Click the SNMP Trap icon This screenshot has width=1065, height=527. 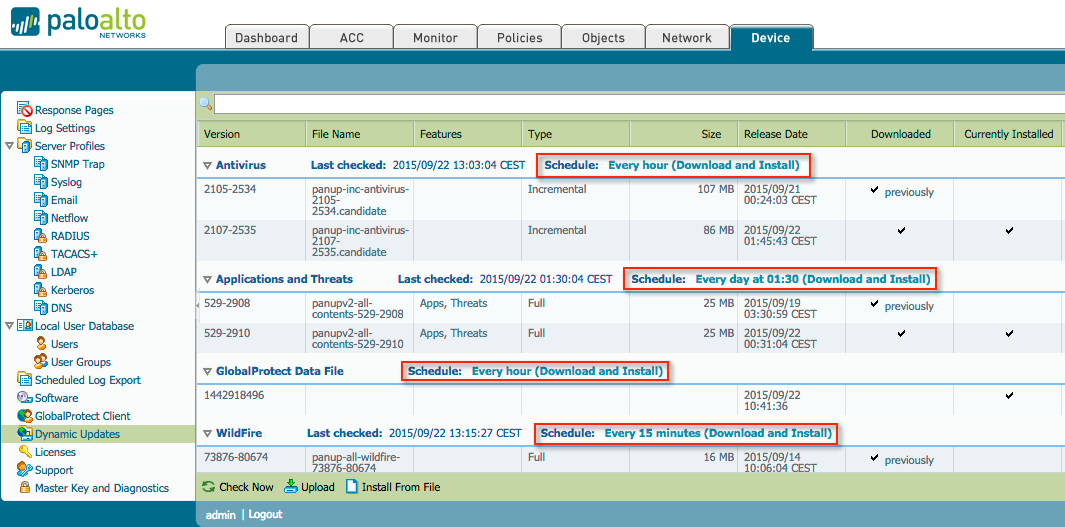coord(40,164)
